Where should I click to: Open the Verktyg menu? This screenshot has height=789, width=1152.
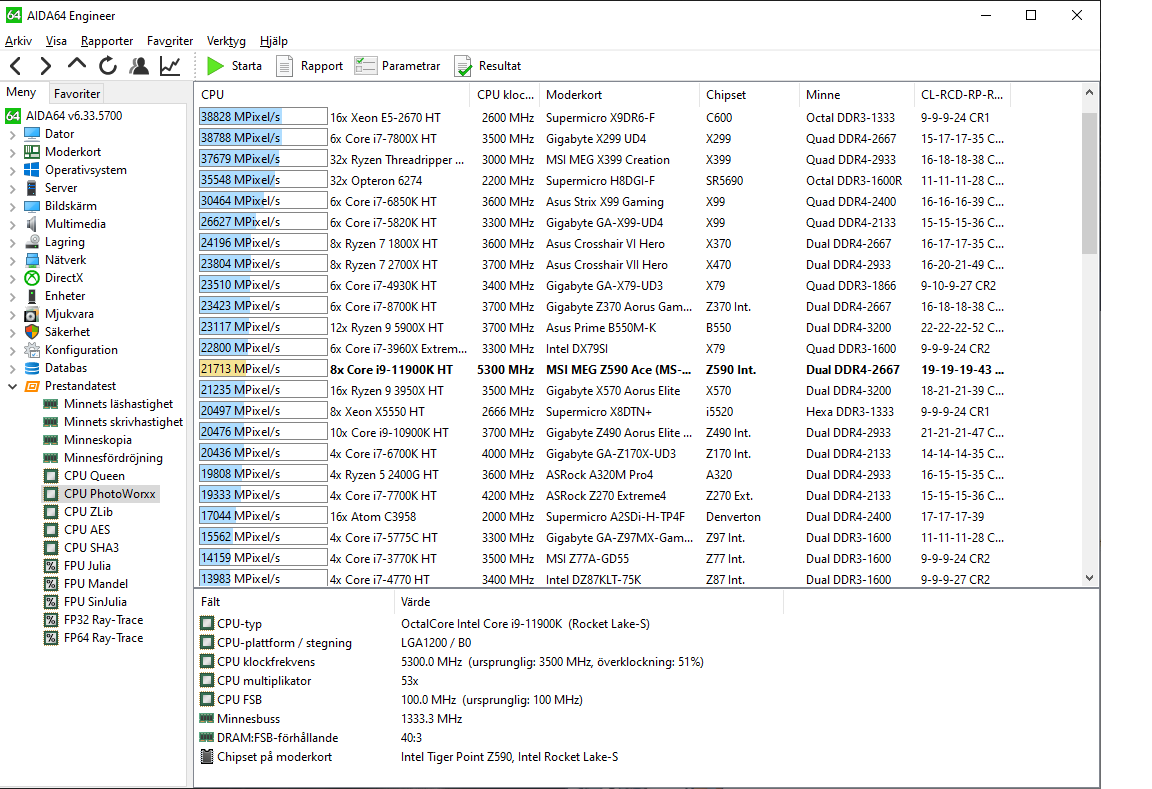pyautogui.click(x=226, y=41)
